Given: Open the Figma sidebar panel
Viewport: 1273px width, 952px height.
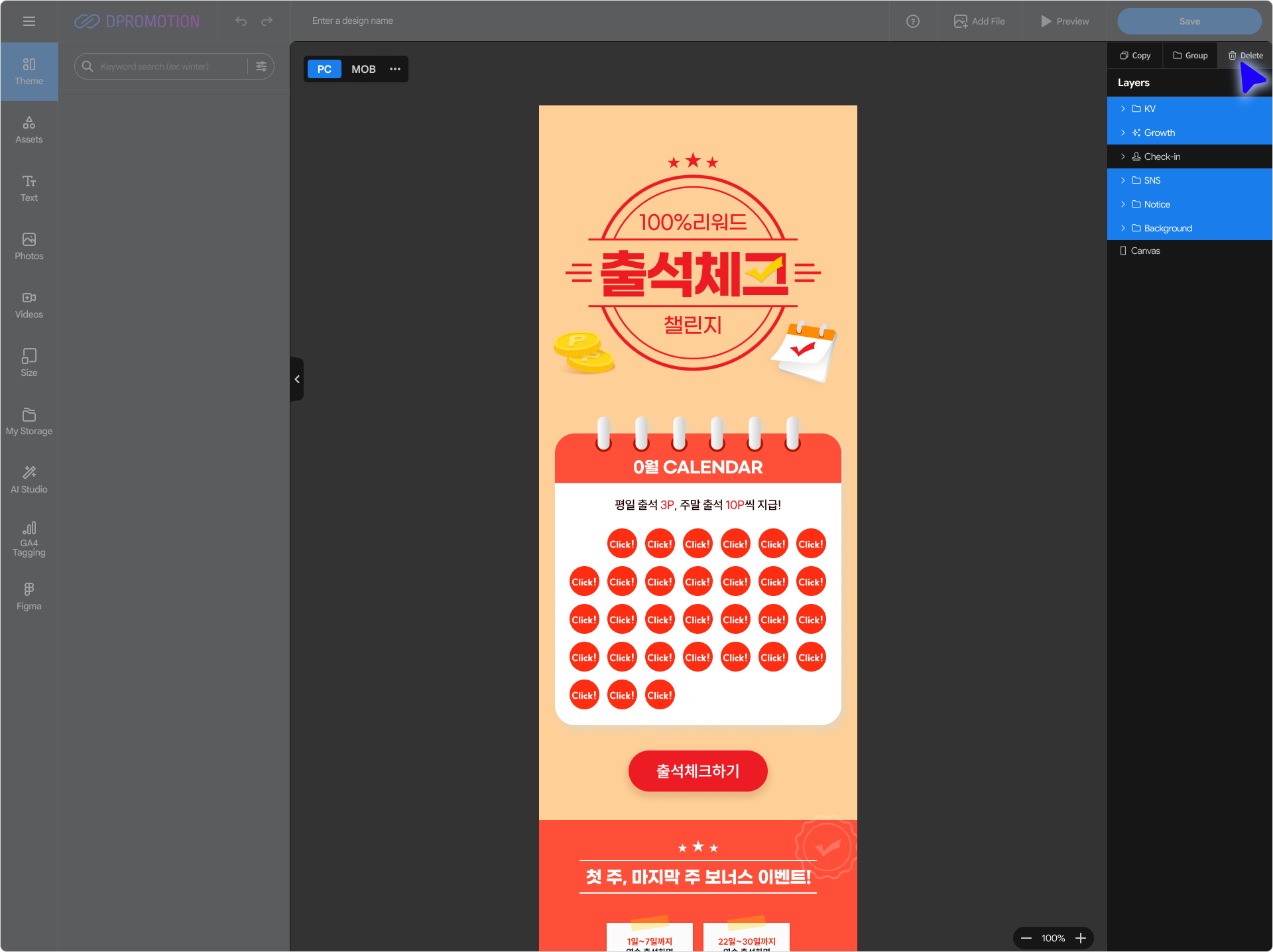Looking at the screenshot, I should (x=29, y=597).
